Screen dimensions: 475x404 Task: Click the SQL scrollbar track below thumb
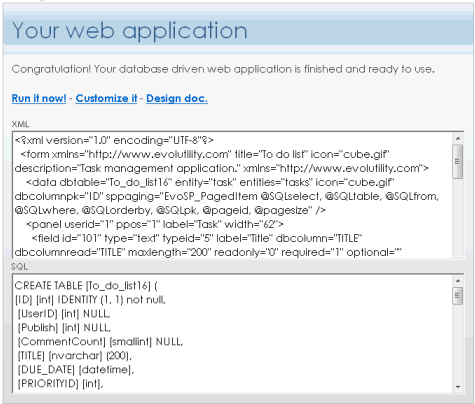click(458, 343)
